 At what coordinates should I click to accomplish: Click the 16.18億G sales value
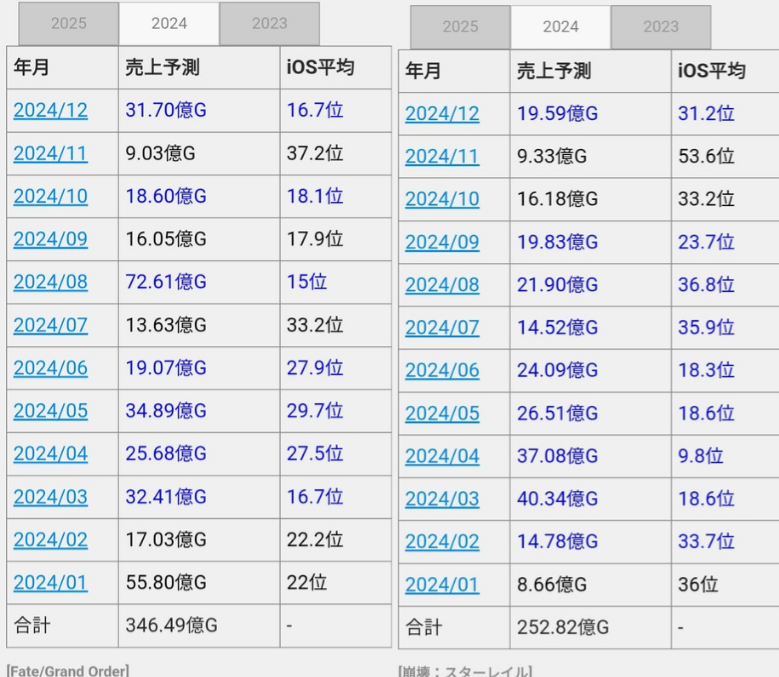click(x=557, y=199)
